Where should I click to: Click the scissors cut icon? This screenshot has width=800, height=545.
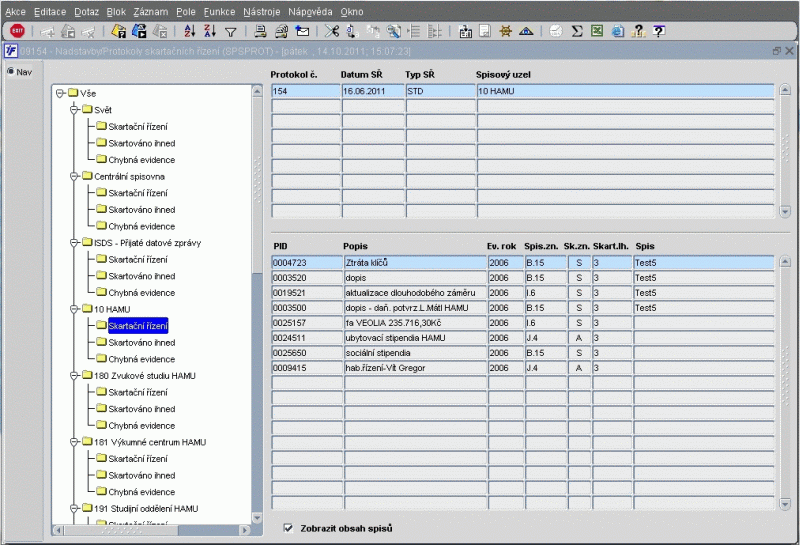332,32
